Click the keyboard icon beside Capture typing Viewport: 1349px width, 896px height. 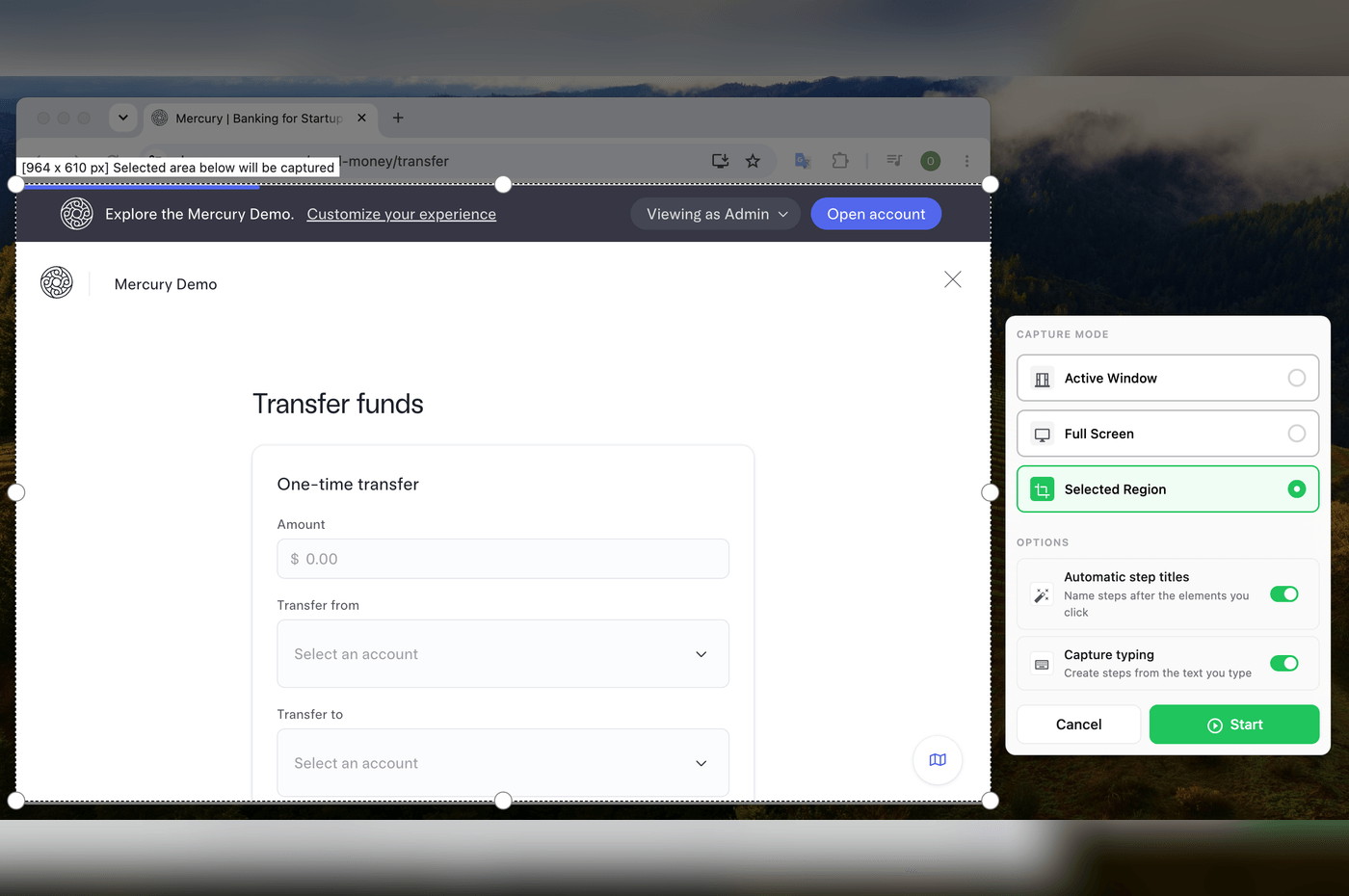click(x=1042, y=664)
